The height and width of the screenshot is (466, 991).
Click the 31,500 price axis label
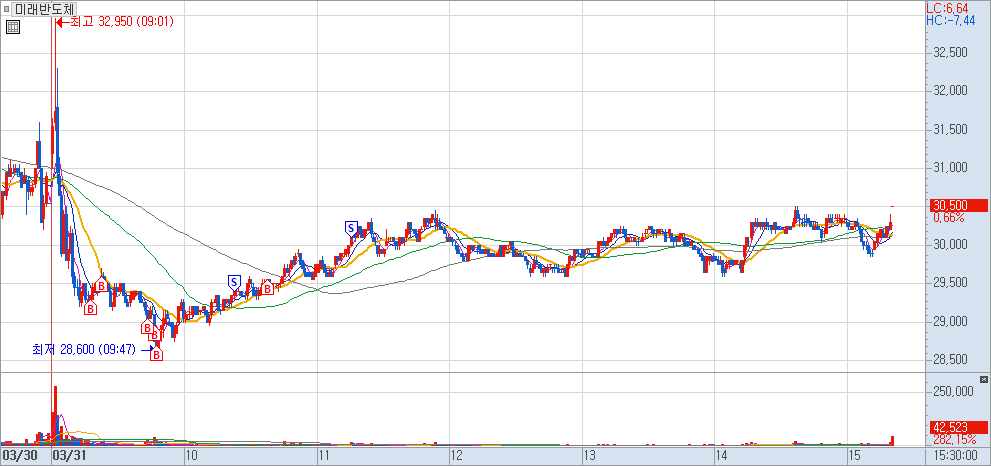[x=950, y=130]
